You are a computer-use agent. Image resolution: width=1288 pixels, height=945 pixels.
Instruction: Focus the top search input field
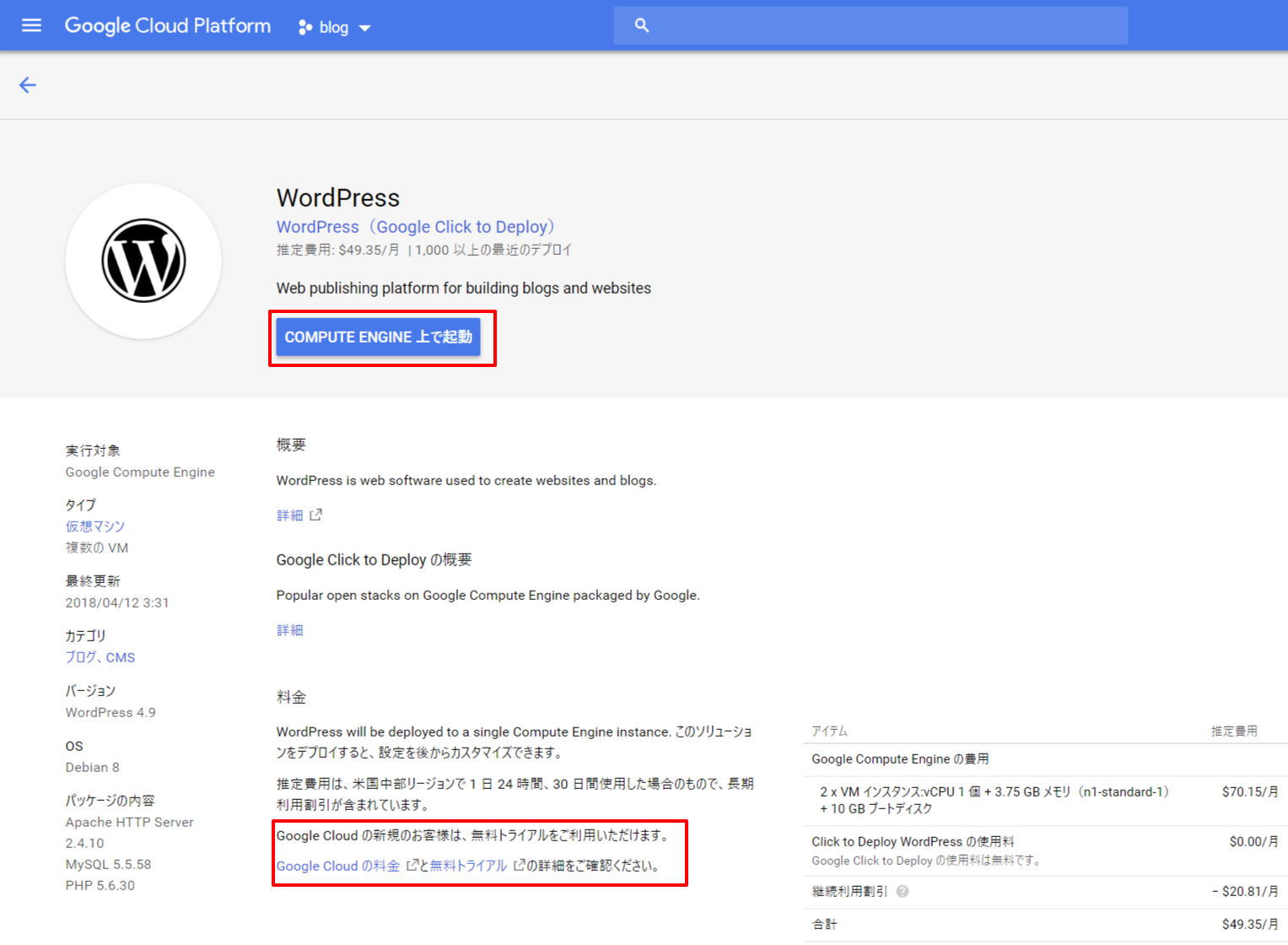(886, 26)
